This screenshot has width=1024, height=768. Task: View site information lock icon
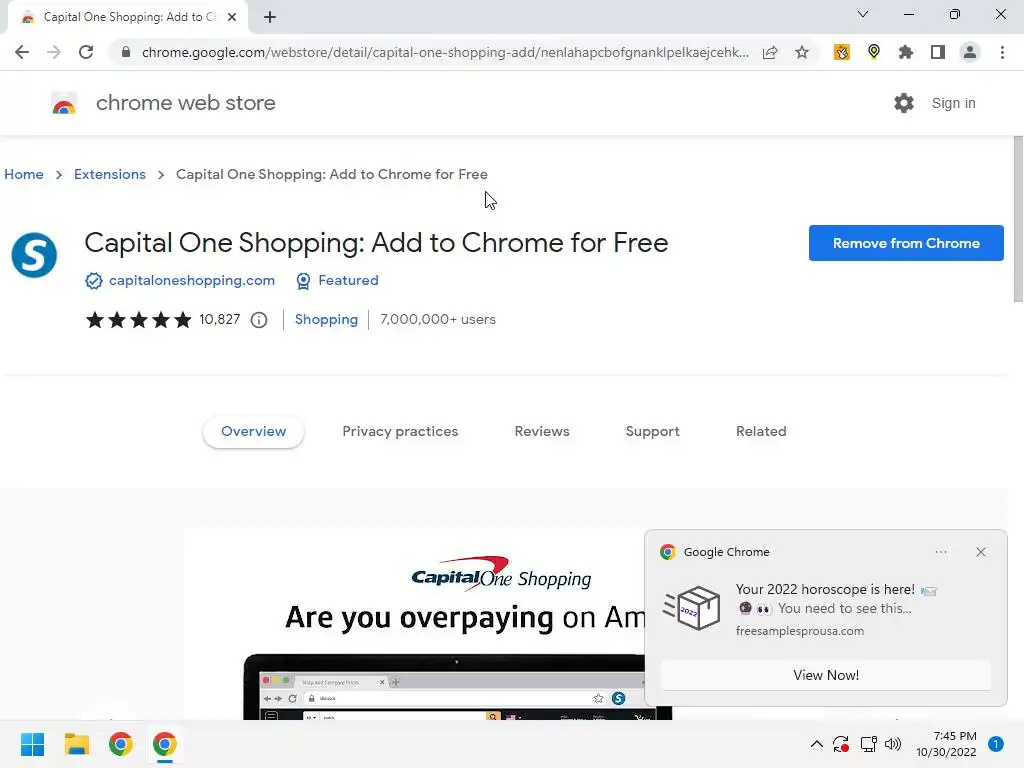click(126, 52)
